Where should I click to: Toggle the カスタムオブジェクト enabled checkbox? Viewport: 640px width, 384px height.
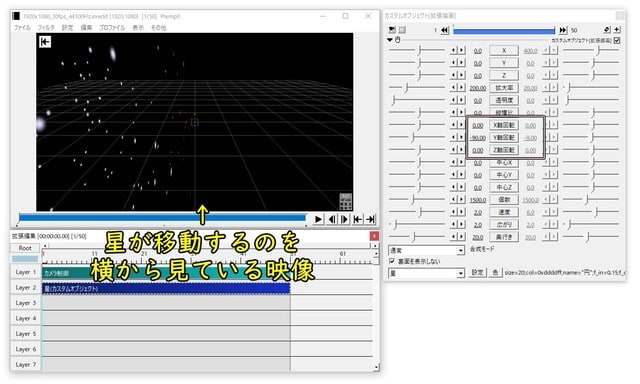click(617, 40)
